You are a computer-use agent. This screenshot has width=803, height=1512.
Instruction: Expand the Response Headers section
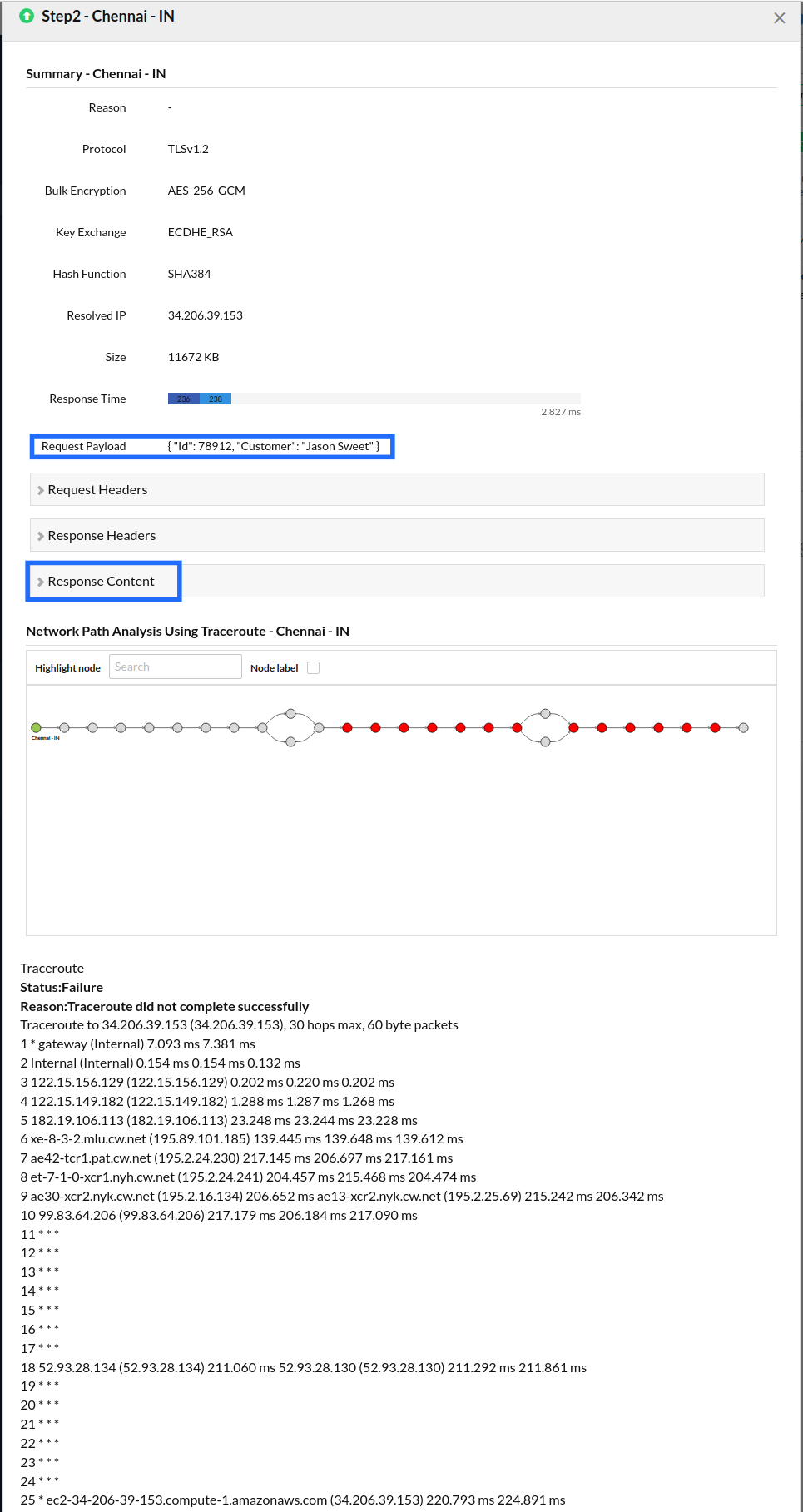[x=102, y=536]
